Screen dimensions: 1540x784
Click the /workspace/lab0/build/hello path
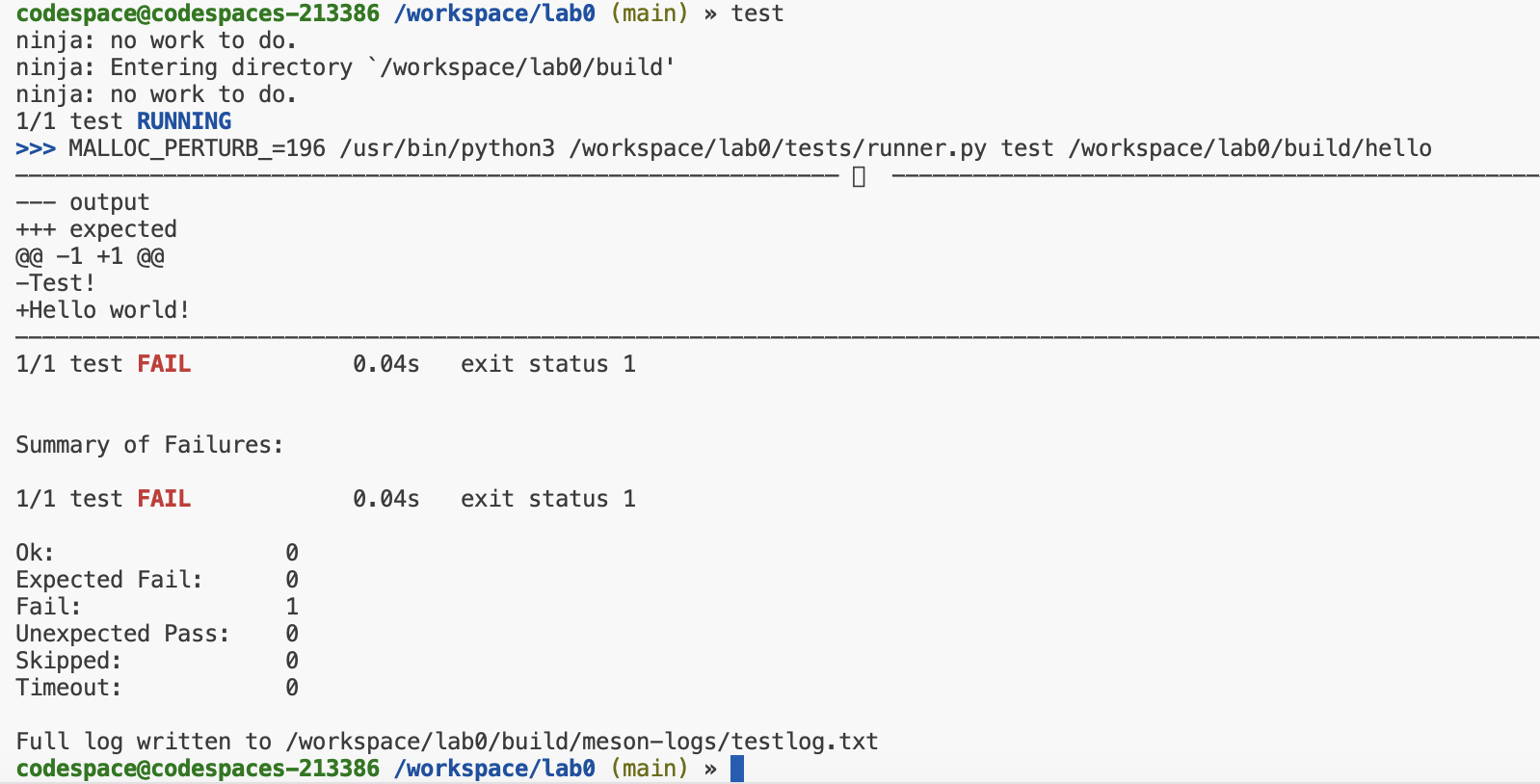pos(1250,148)
